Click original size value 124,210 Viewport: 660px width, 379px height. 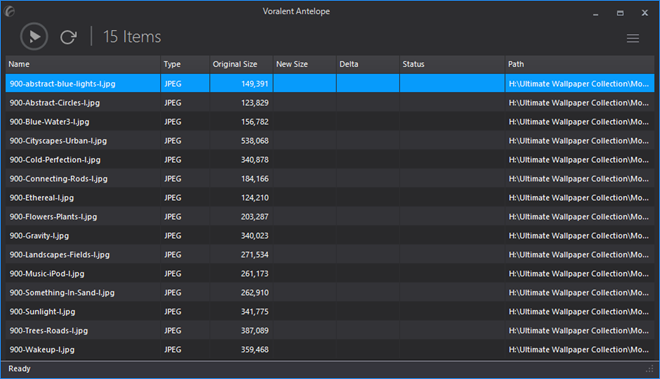tap(255, 198)
